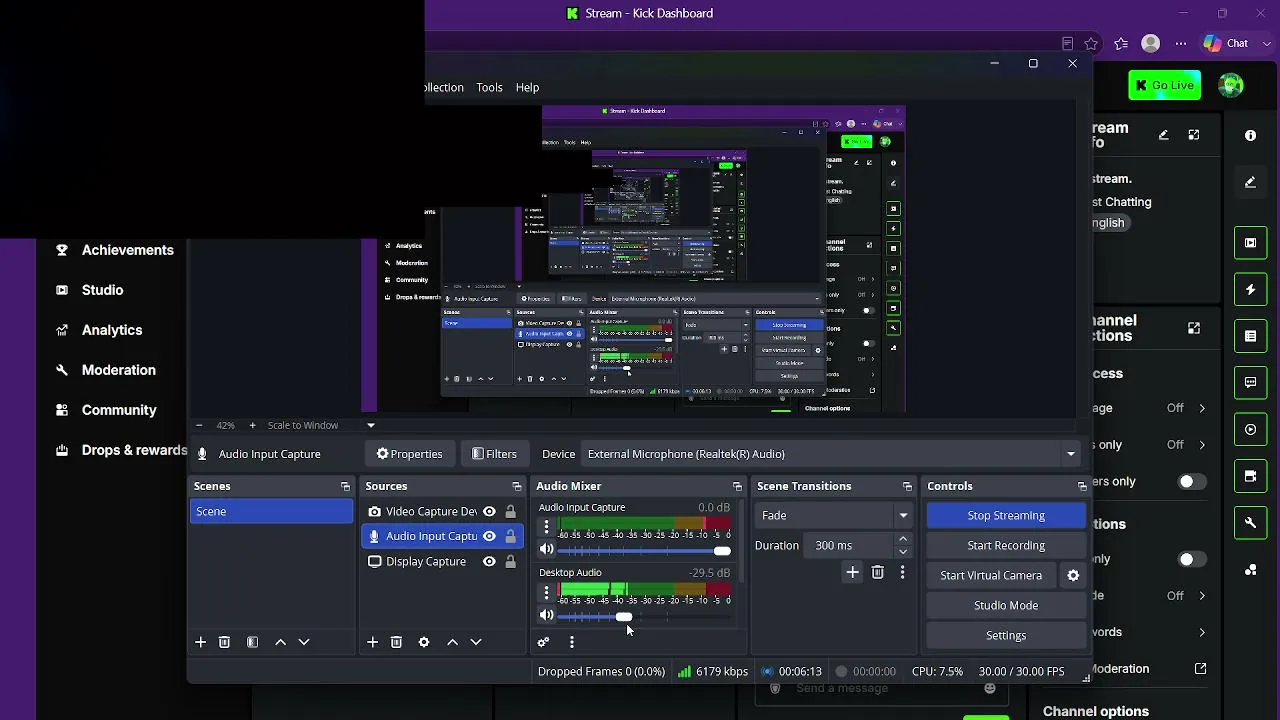Hide the Video Capture Device source
The width and height of the screenshot is (1280, 720).
pyautogui.click(x=489, y=511)
